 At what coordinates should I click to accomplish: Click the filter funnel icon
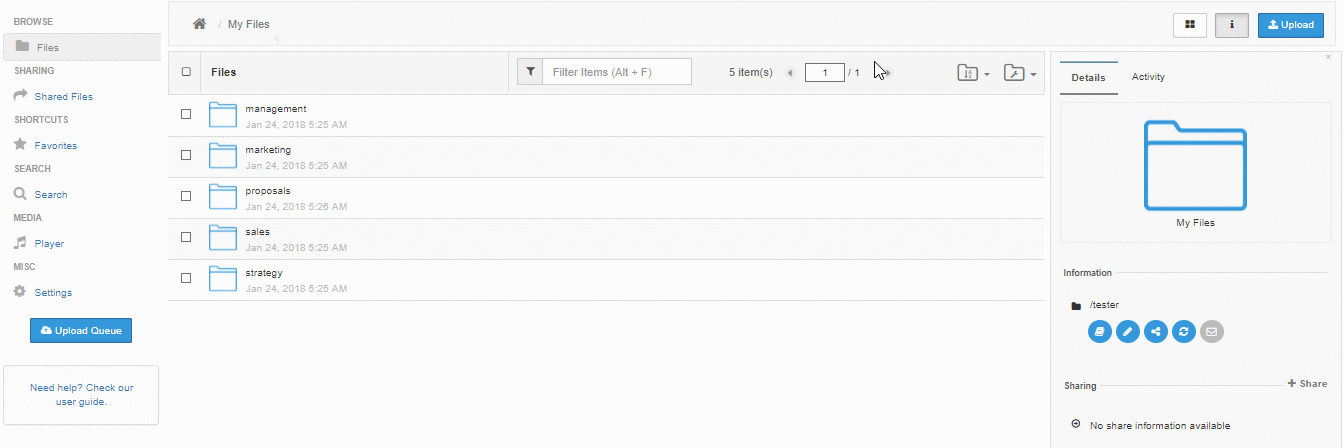click(x=530, y=72)
